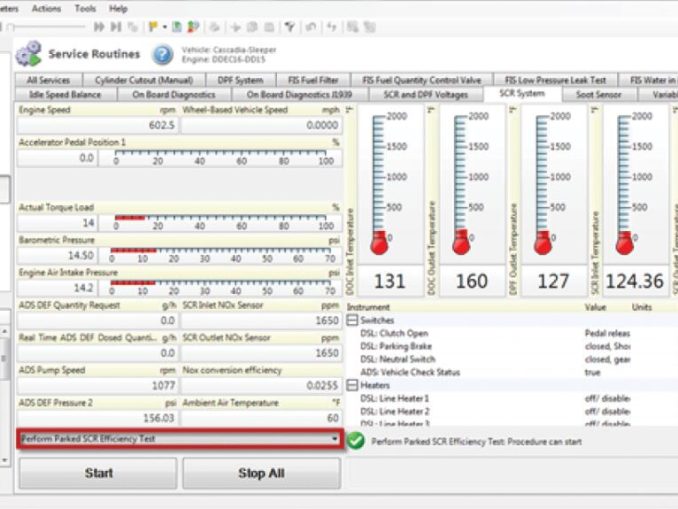Click the skip-to-end toolbar icon
678x509 pixels.
click(x=116, y=27)
